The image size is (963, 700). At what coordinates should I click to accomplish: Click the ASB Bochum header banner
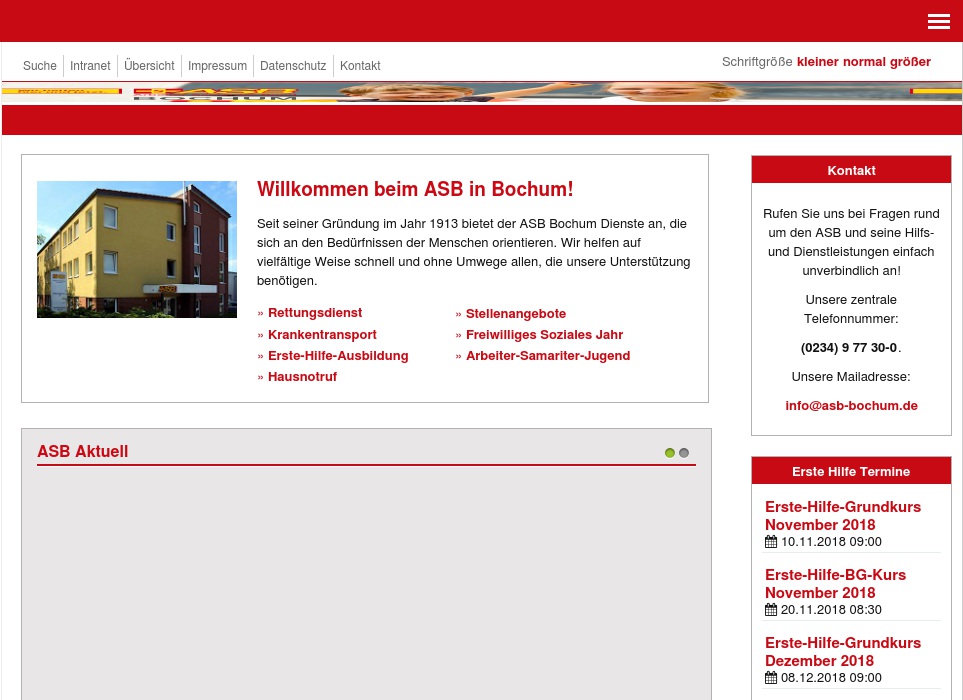point(482,93)
